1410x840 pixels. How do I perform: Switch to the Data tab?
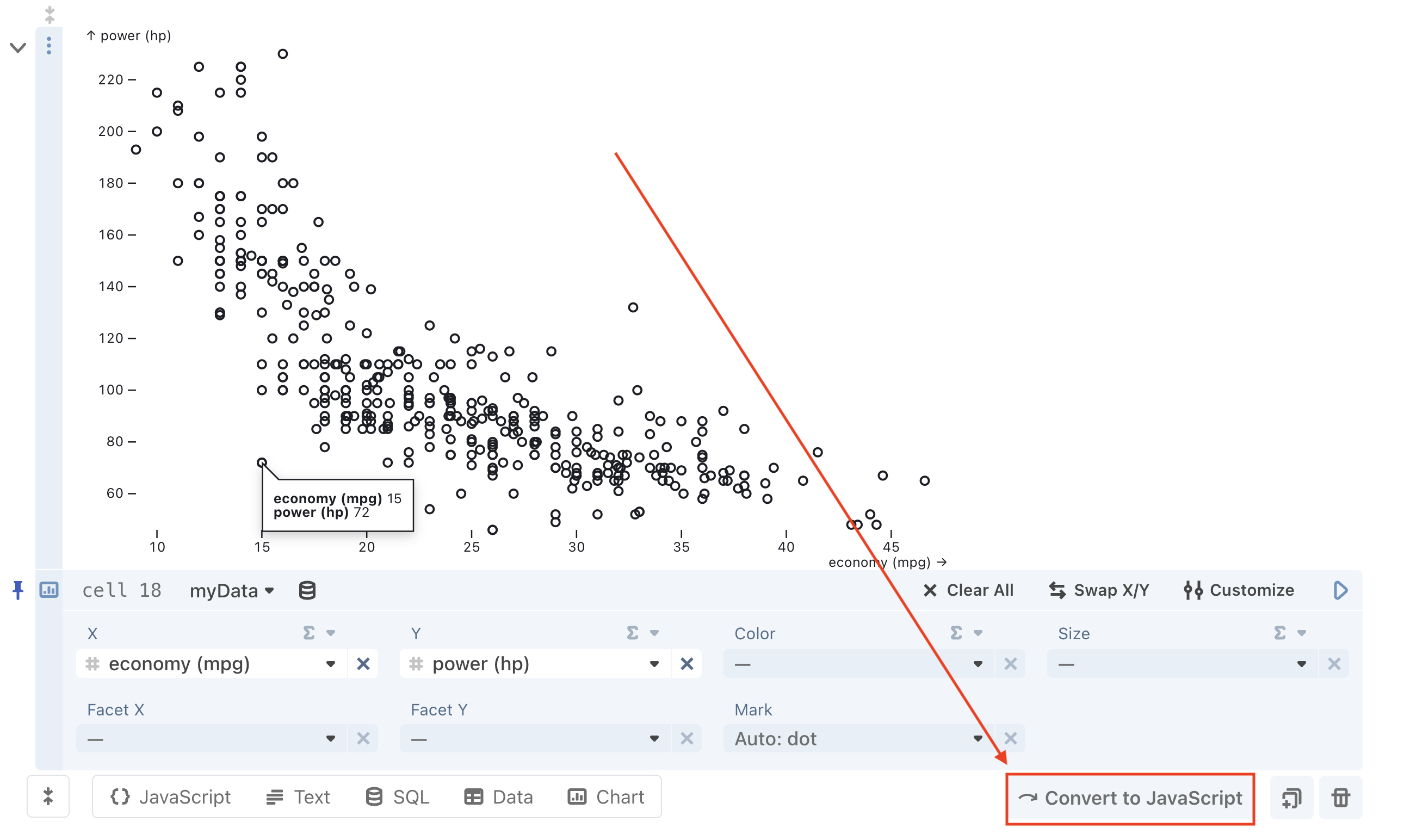pyautogui.click(x=499, y=796)
